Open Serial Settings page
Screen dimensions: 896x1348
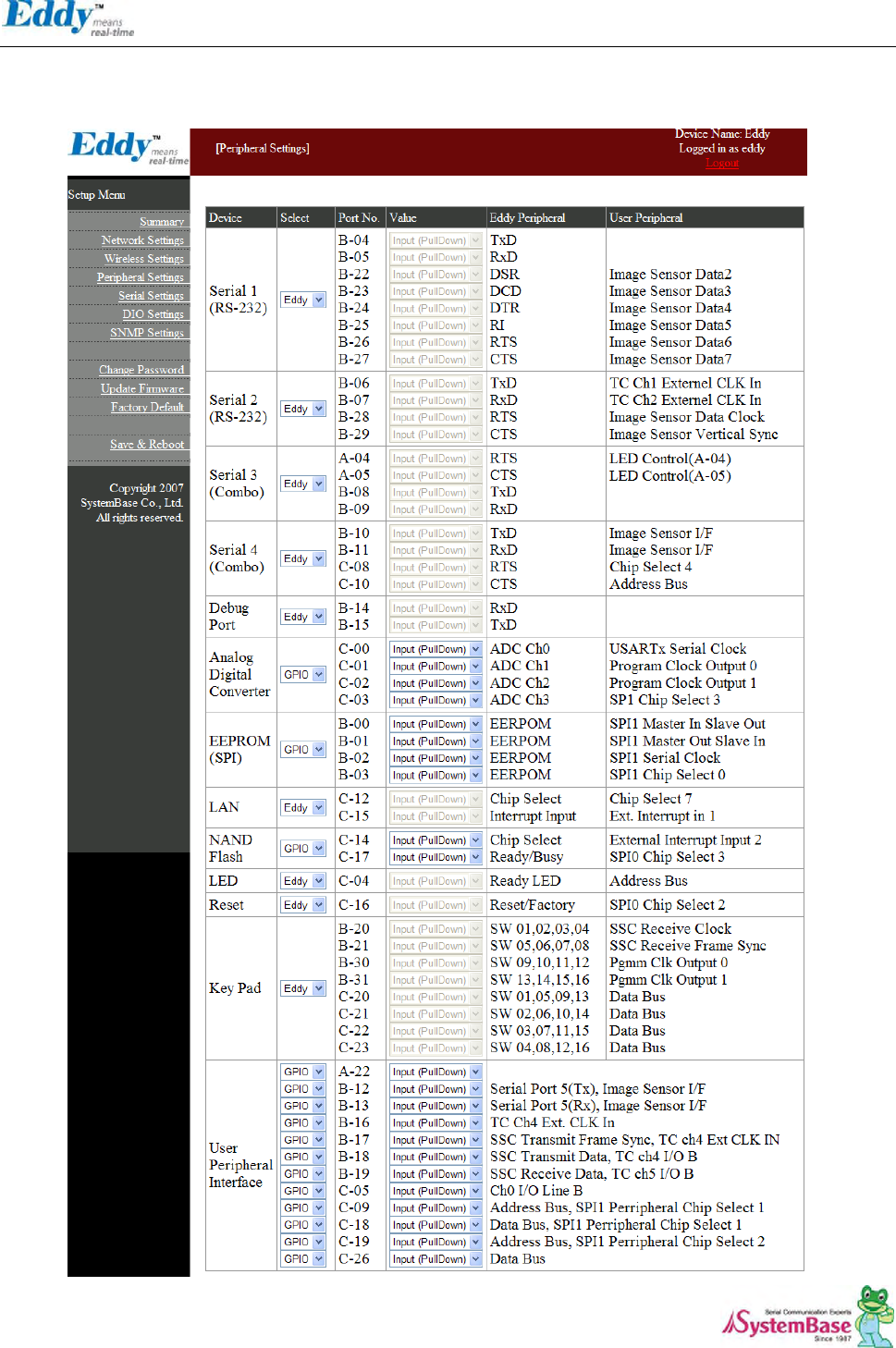coord(151,296)
